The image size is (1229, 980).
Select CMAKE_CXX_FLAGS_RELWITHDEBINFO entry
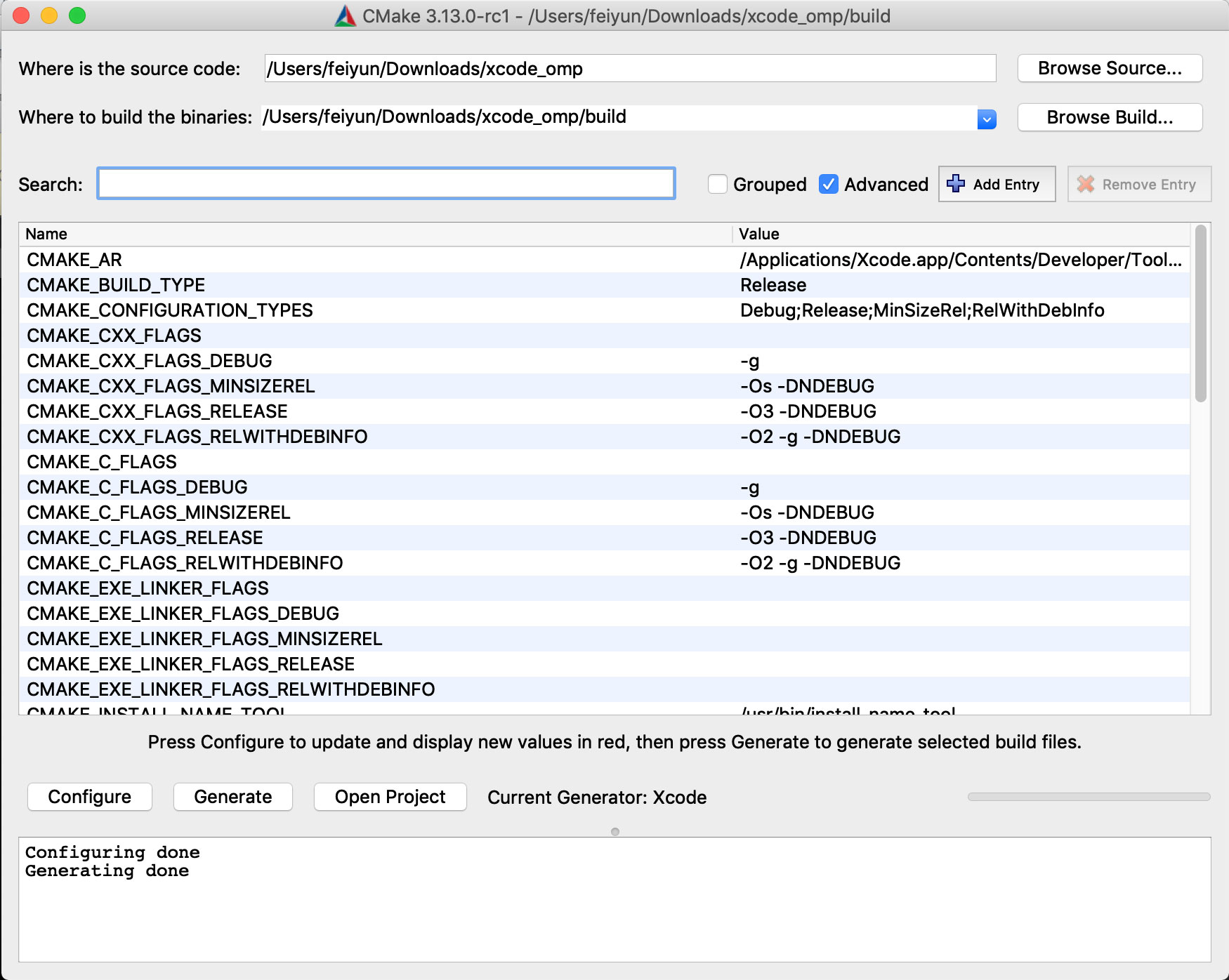(x=197, y=437)
